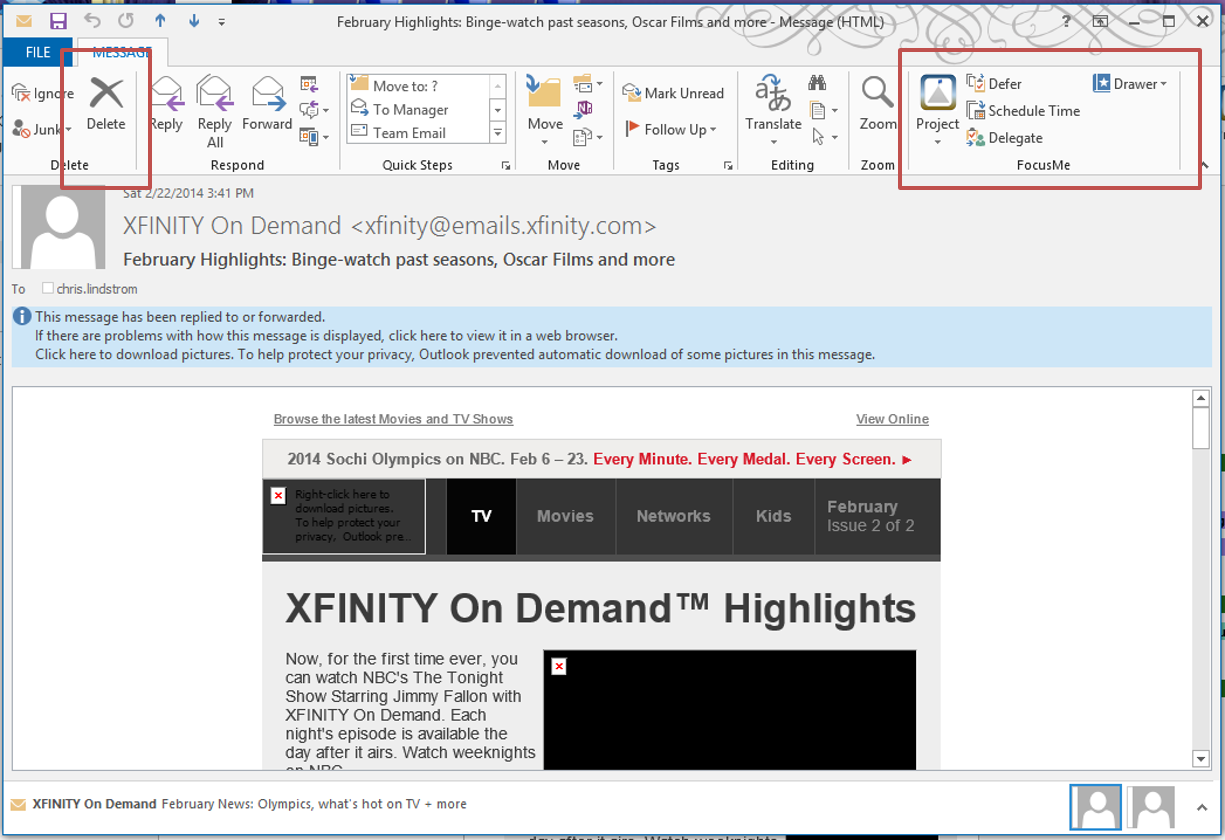Send message to OneNote icon

(x=583, y=109)
